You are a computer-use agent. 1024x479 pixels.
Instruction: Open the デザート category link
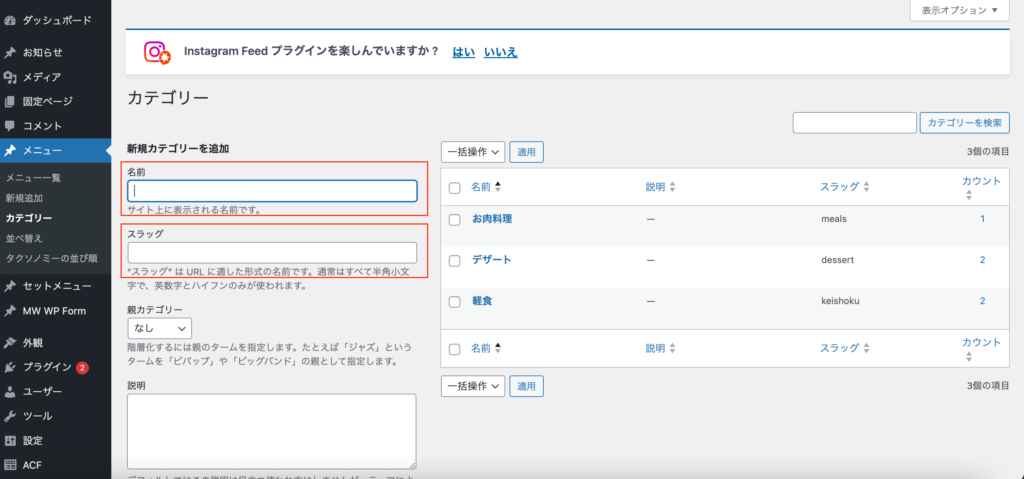point(492,259)
